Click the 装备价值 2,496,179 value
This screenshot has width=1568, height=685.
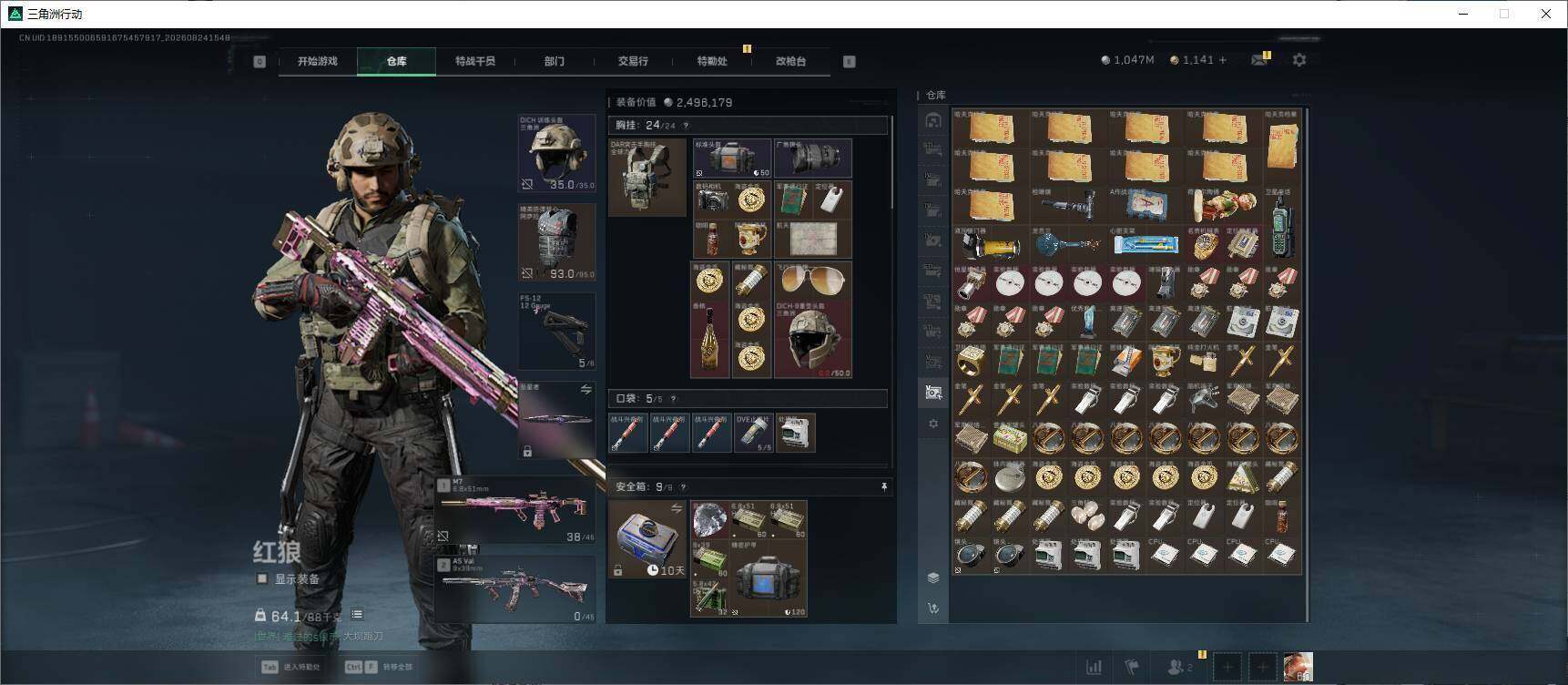pos(675,102)
